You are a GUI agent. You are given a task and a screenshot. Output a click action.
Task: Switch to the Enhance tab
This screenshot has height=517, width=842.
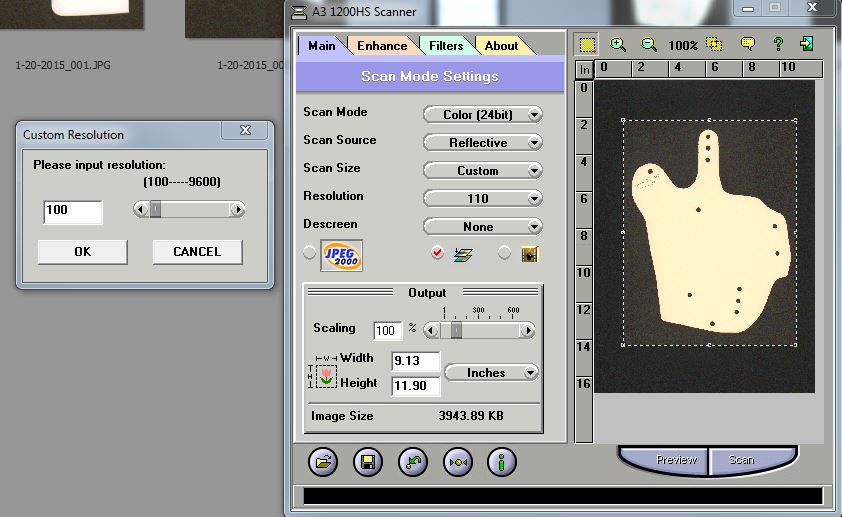tap(382, 46)
